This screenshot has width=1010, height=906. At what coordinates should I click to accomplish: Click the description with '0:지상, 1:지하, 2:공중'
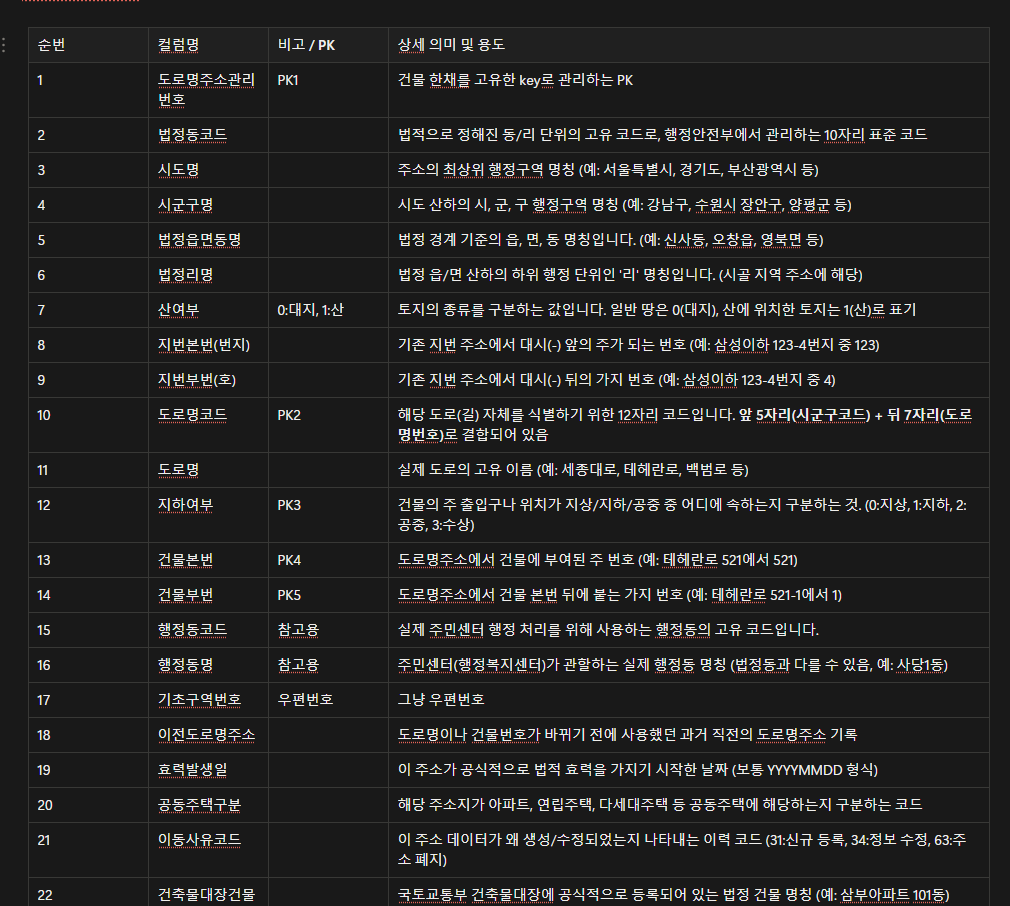pyautogui.click(x=689, y=515)
